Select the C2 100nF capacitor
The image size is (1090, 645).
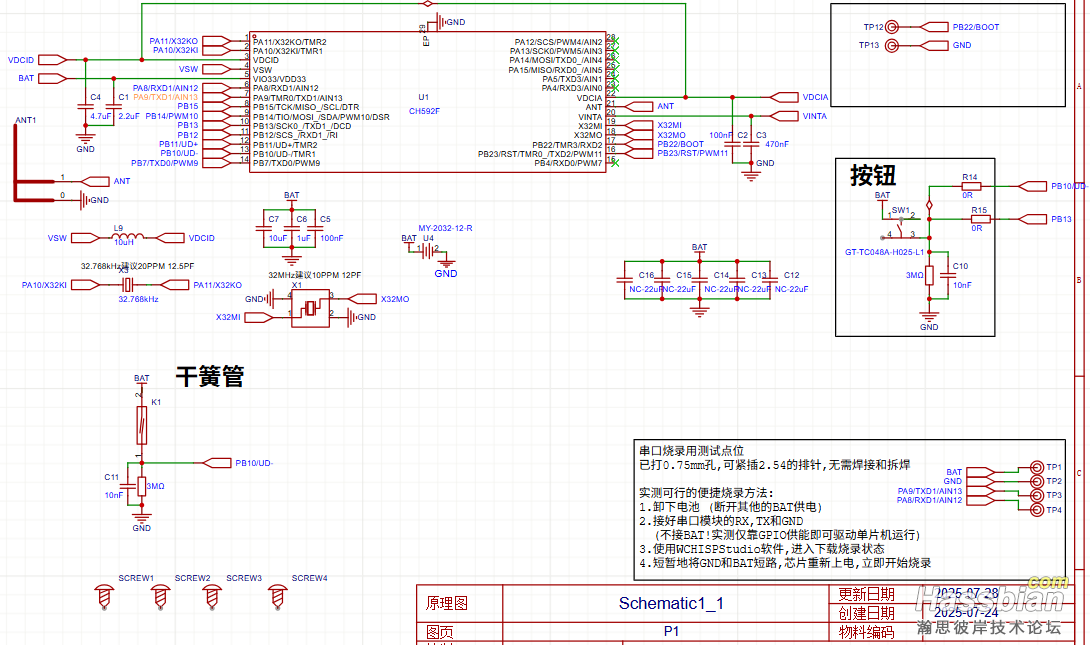[733, 144]
